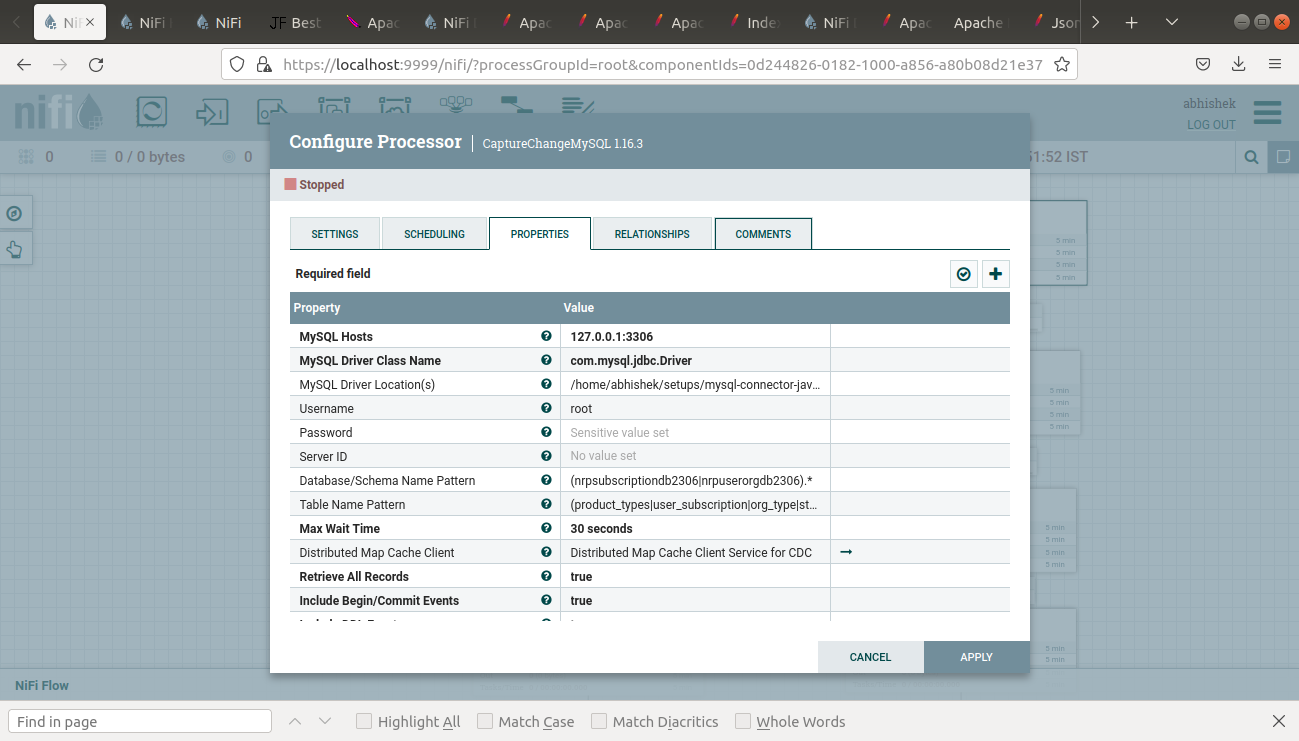Viewport: 1299px width, 741px height.
Task: Switch to the RELATIONSHIPS tab
Action: point(651,233)
